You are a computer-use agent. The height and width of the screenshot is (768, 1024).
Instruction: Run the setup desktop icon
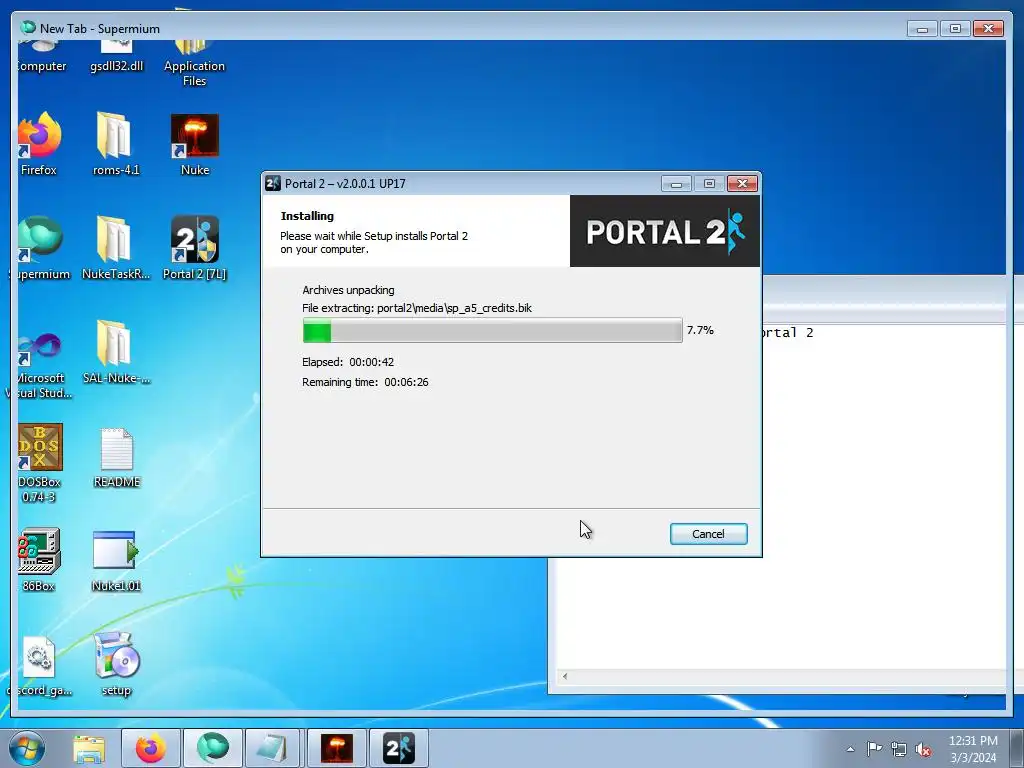pyautogui.click(x=116, y=664)
